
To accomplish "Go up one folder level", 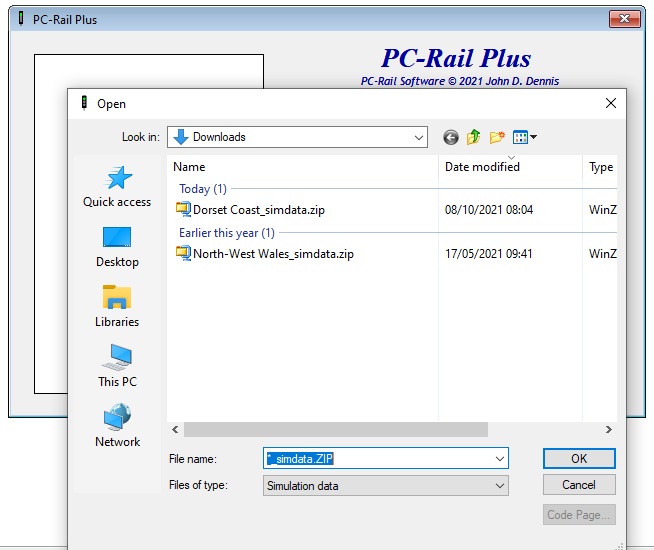I will 473,137.
